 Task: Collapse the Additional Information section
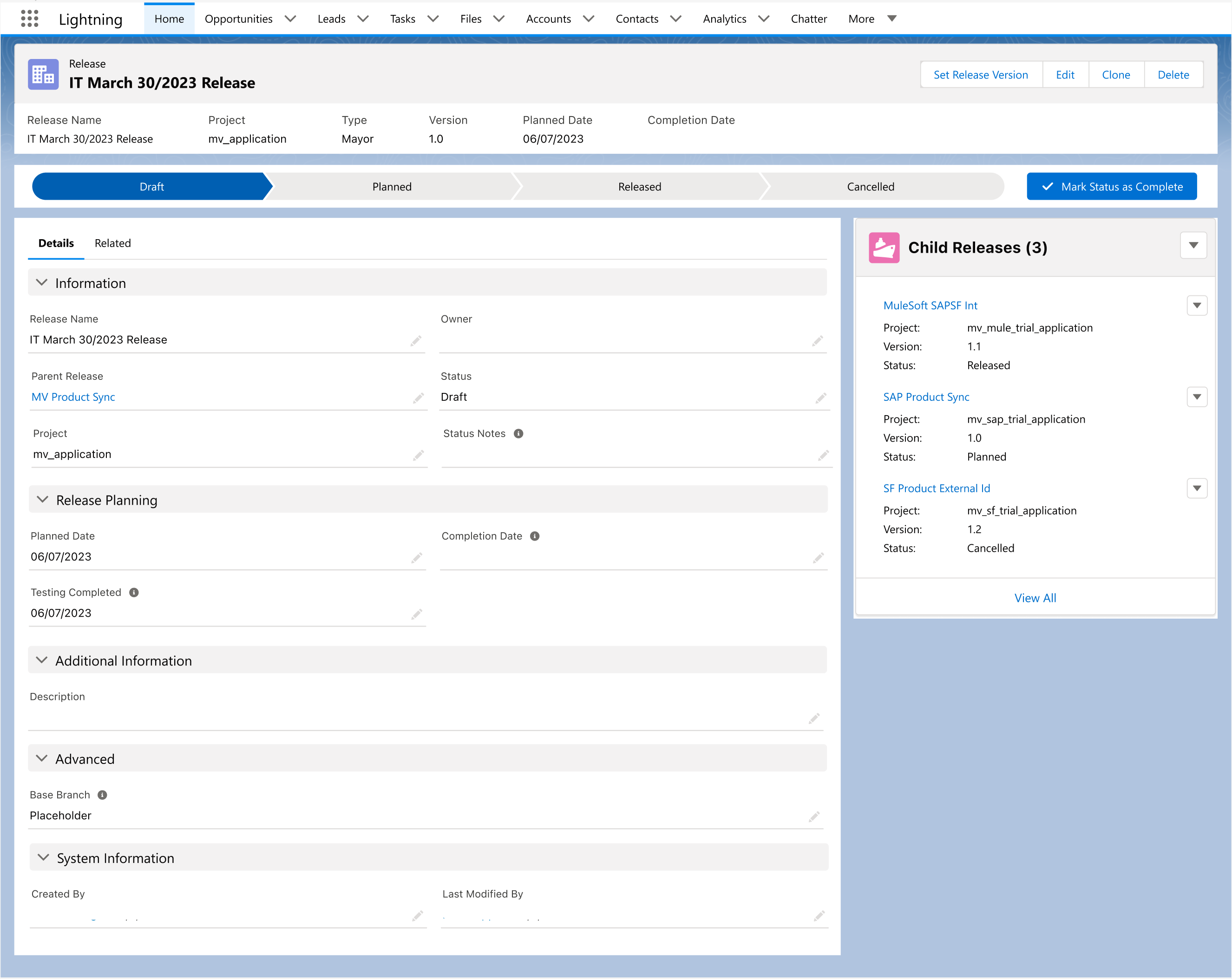point(42,660)
